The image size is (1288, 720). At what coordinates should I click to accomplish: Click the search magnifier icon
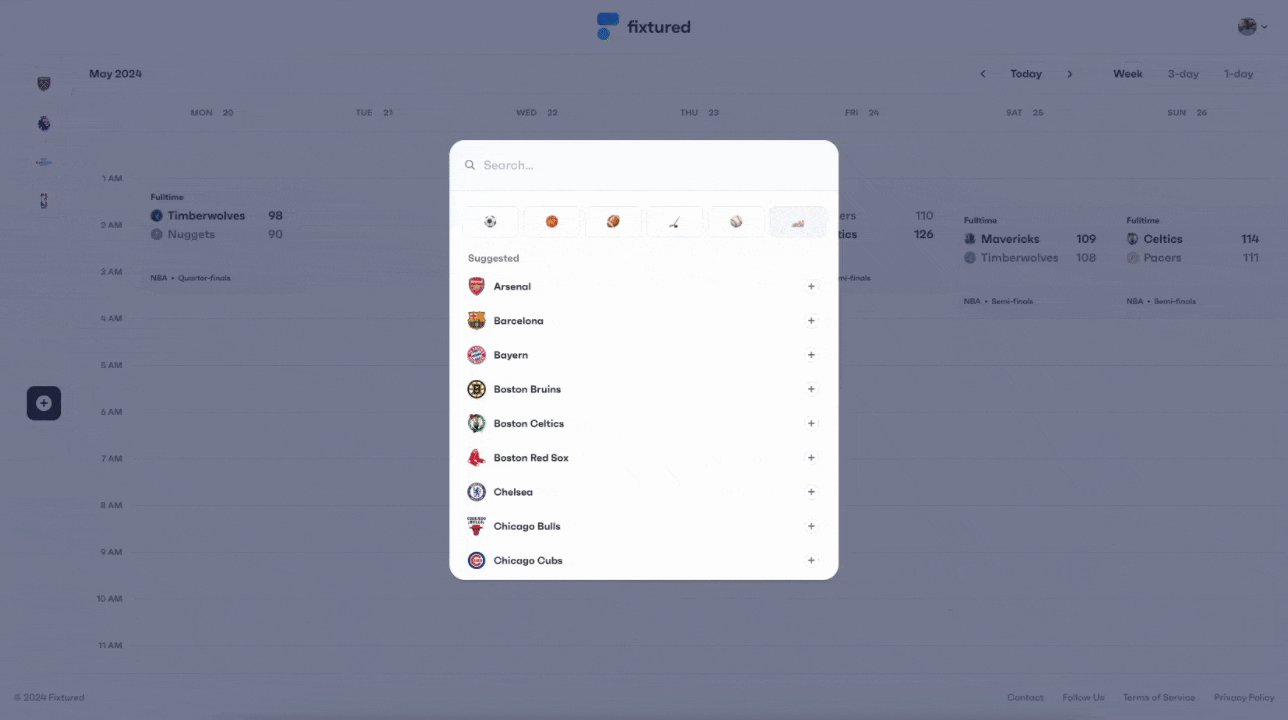click(470, 165)
